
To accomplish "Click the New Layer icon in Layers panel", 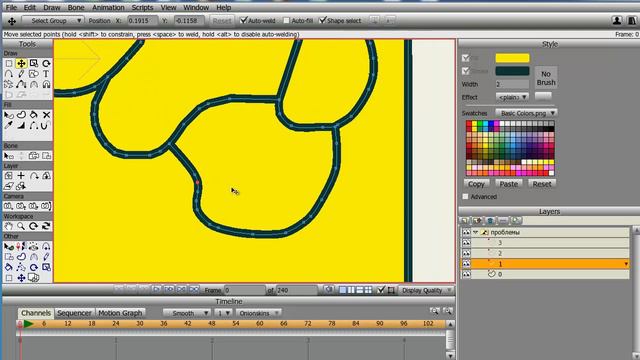I will click(464, 221).
